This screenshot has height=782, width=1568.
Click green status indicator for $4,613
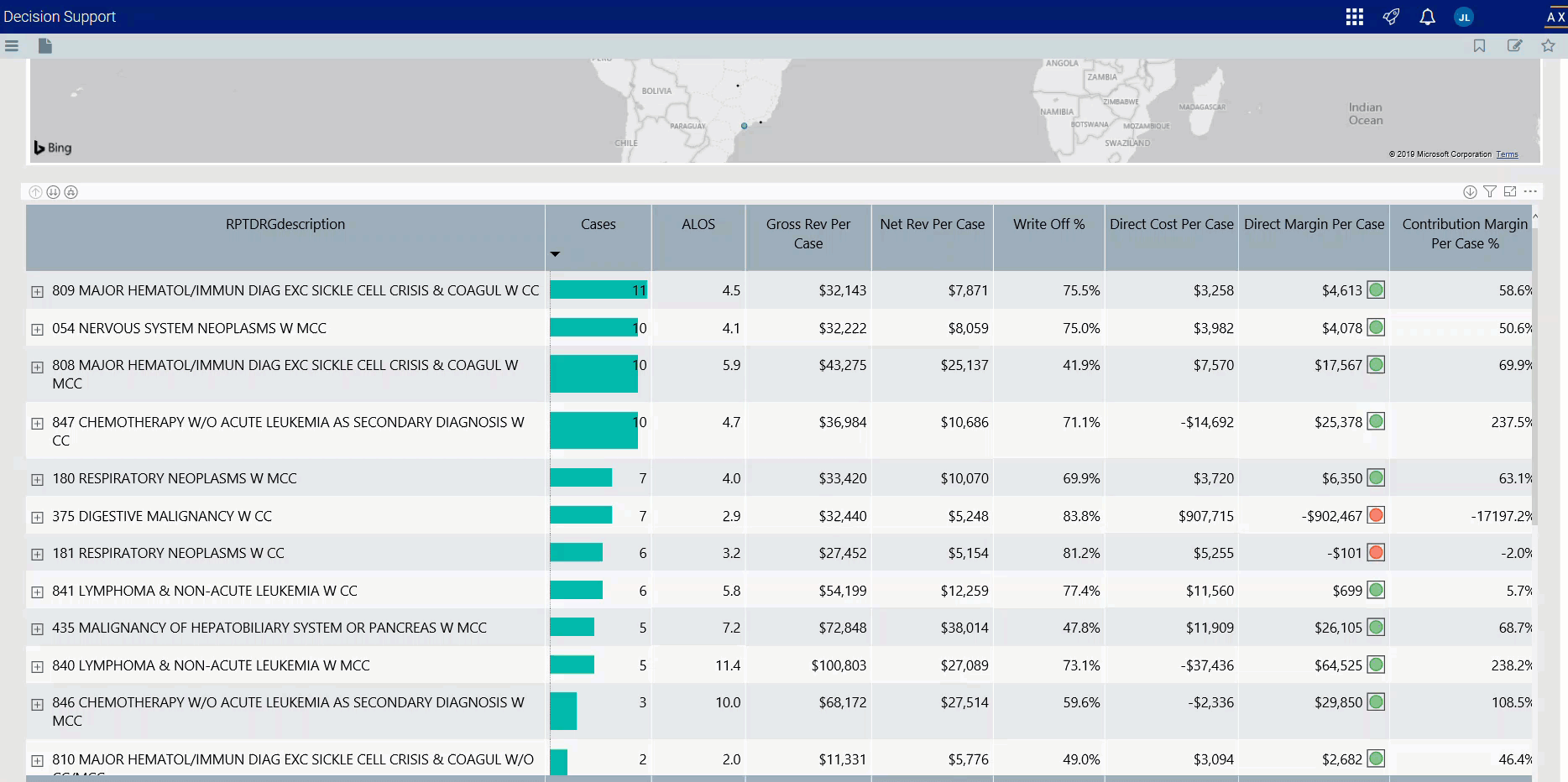click(1376, 290)
